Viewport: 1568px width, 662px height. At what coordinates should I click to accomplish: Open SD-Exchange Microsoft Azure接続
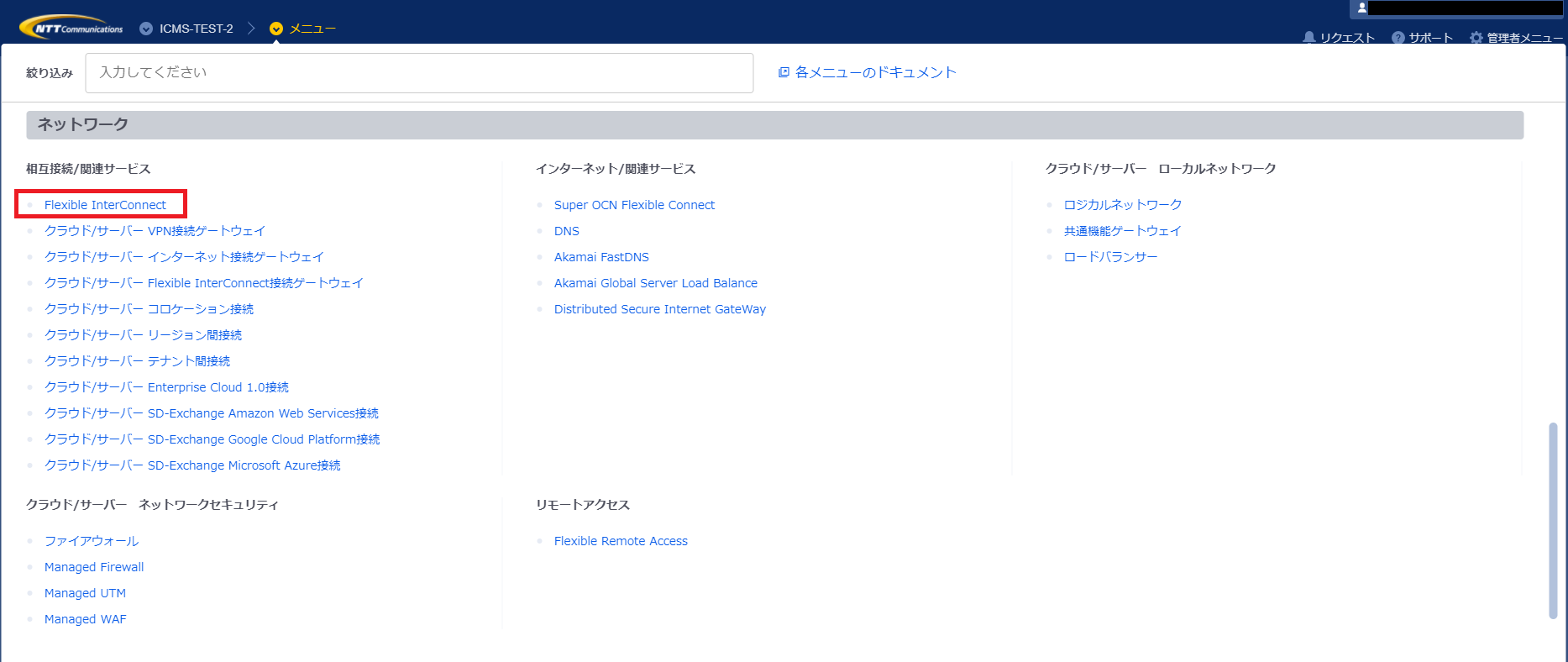tap(192, 465)
